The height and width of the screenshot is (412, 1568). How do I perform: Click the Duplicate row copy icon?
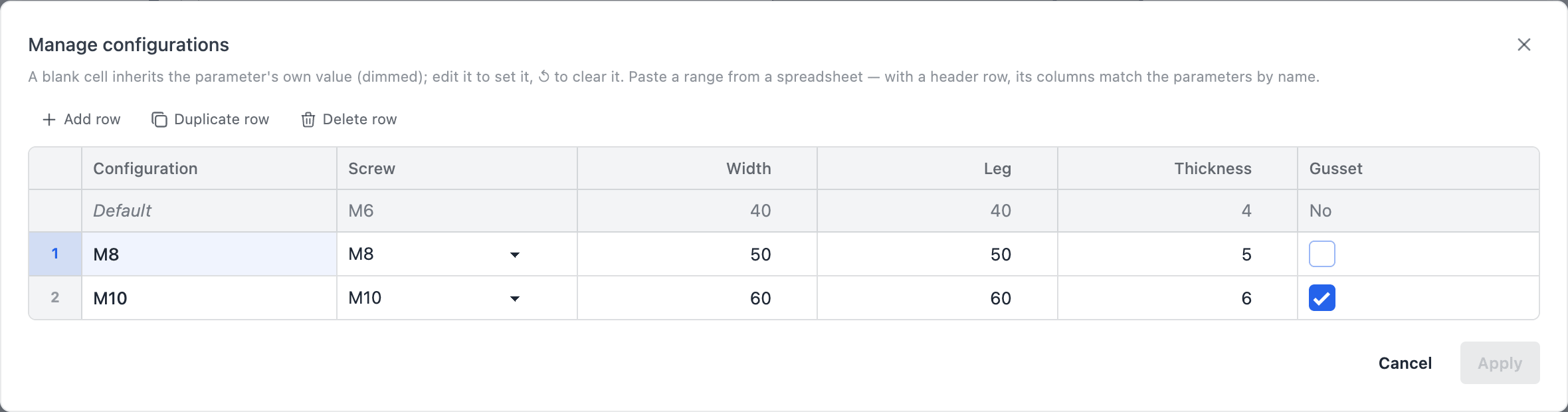tap(159, 120)
